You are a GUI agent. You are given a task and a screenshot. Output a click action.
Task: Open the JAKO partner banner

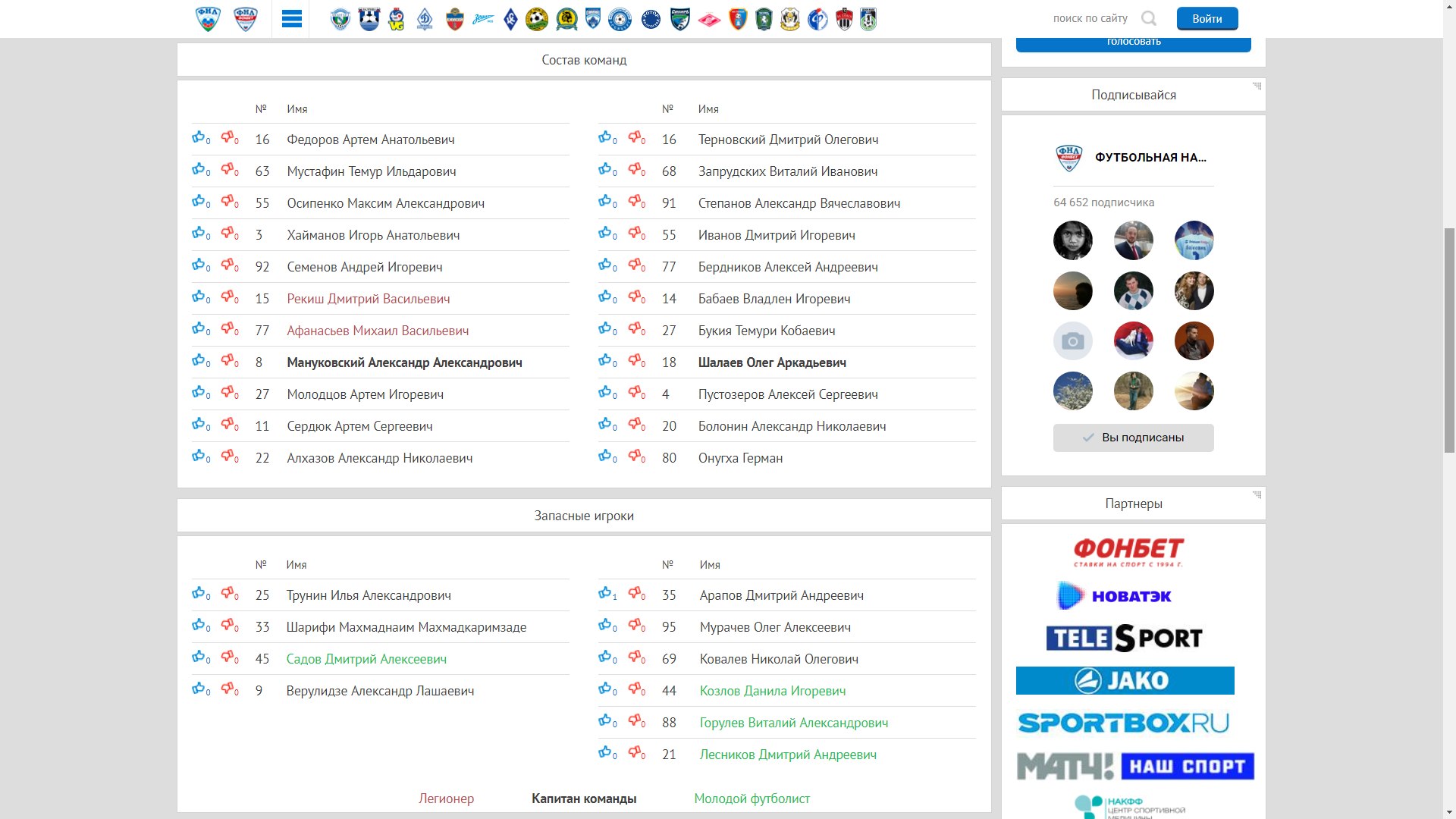pyautogui.click(x=1125, y=680)
